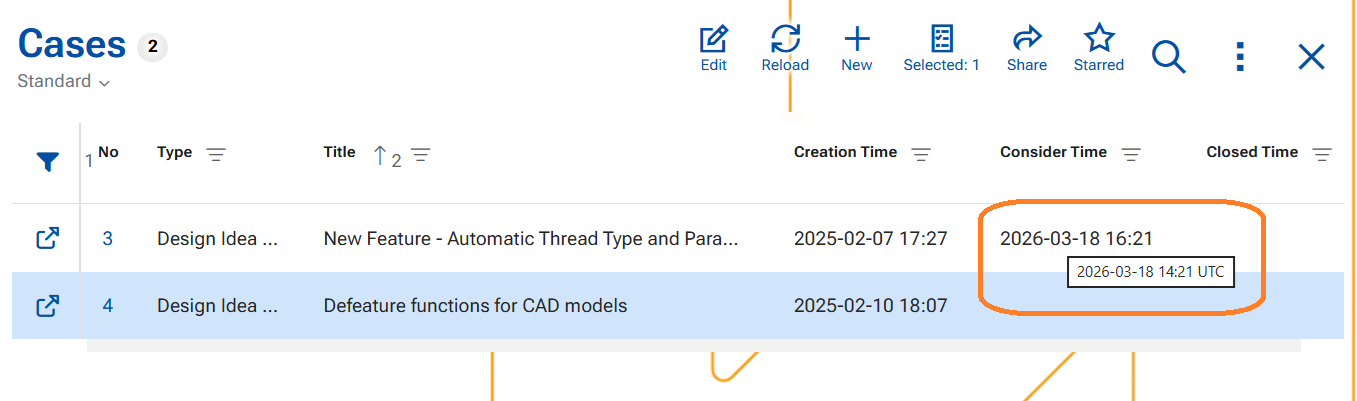Open case 3 in new window
The image size is (1357, 401).
[x=47, y=239]
